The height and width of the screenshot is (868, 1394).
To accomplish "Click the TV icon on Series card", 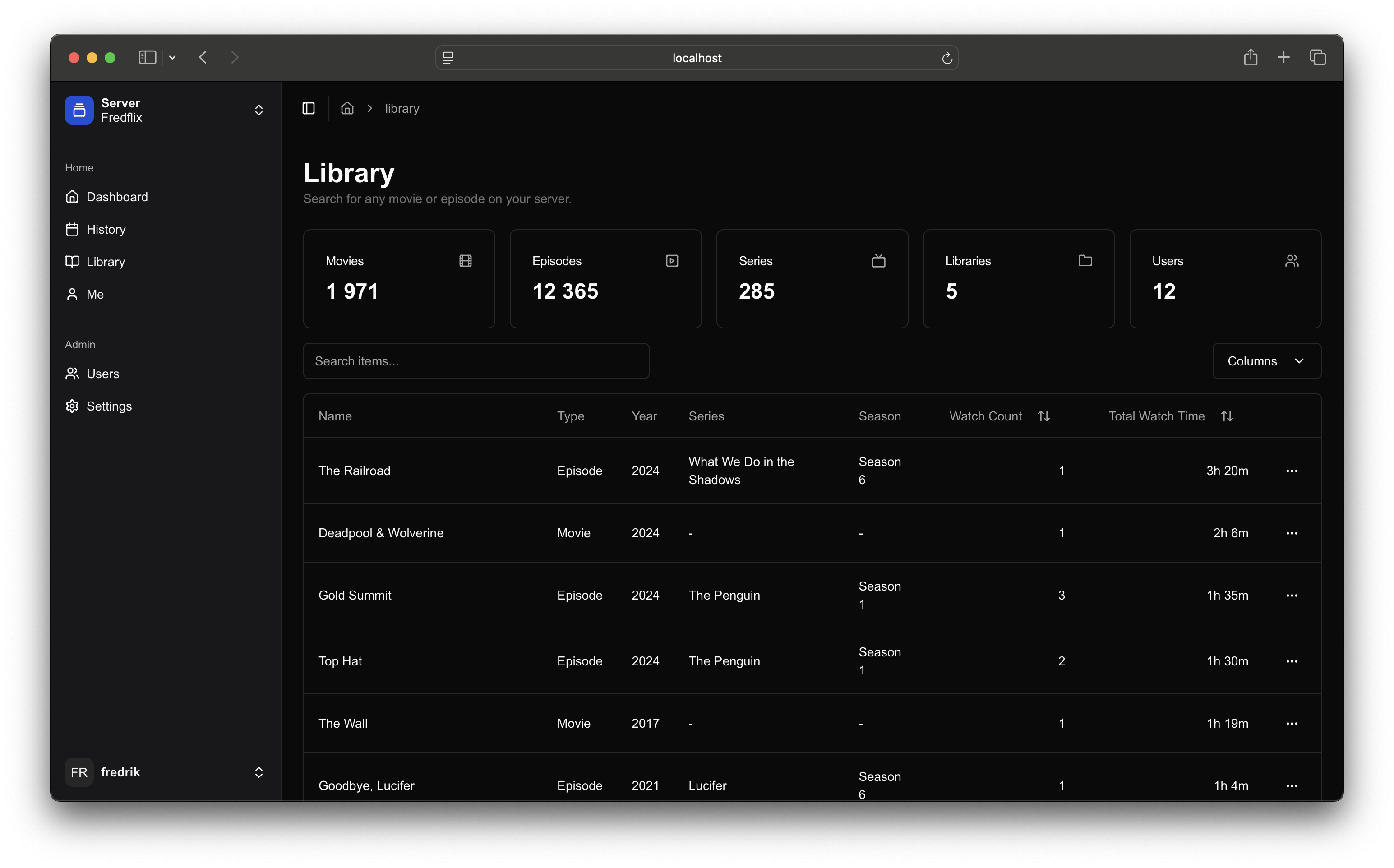I will point(879,261).
